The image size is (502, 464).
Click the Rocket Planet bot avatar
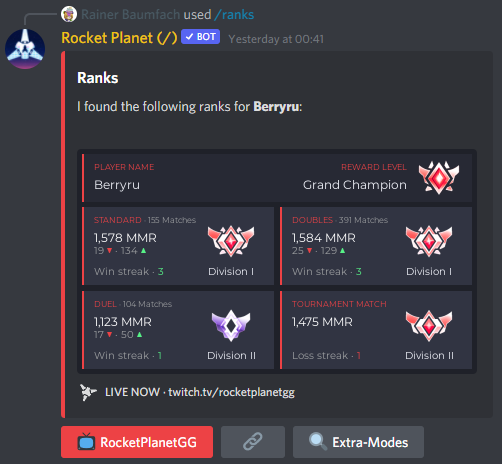25,49
